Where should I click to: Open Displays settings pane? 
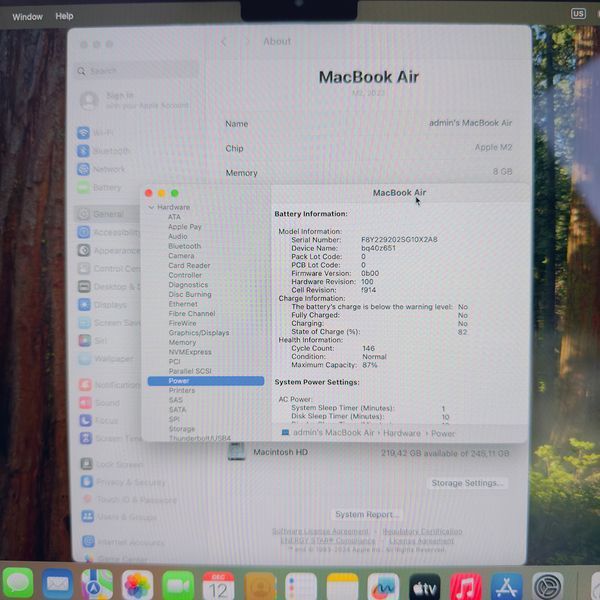pyautogui.click(x=103, y=305)
